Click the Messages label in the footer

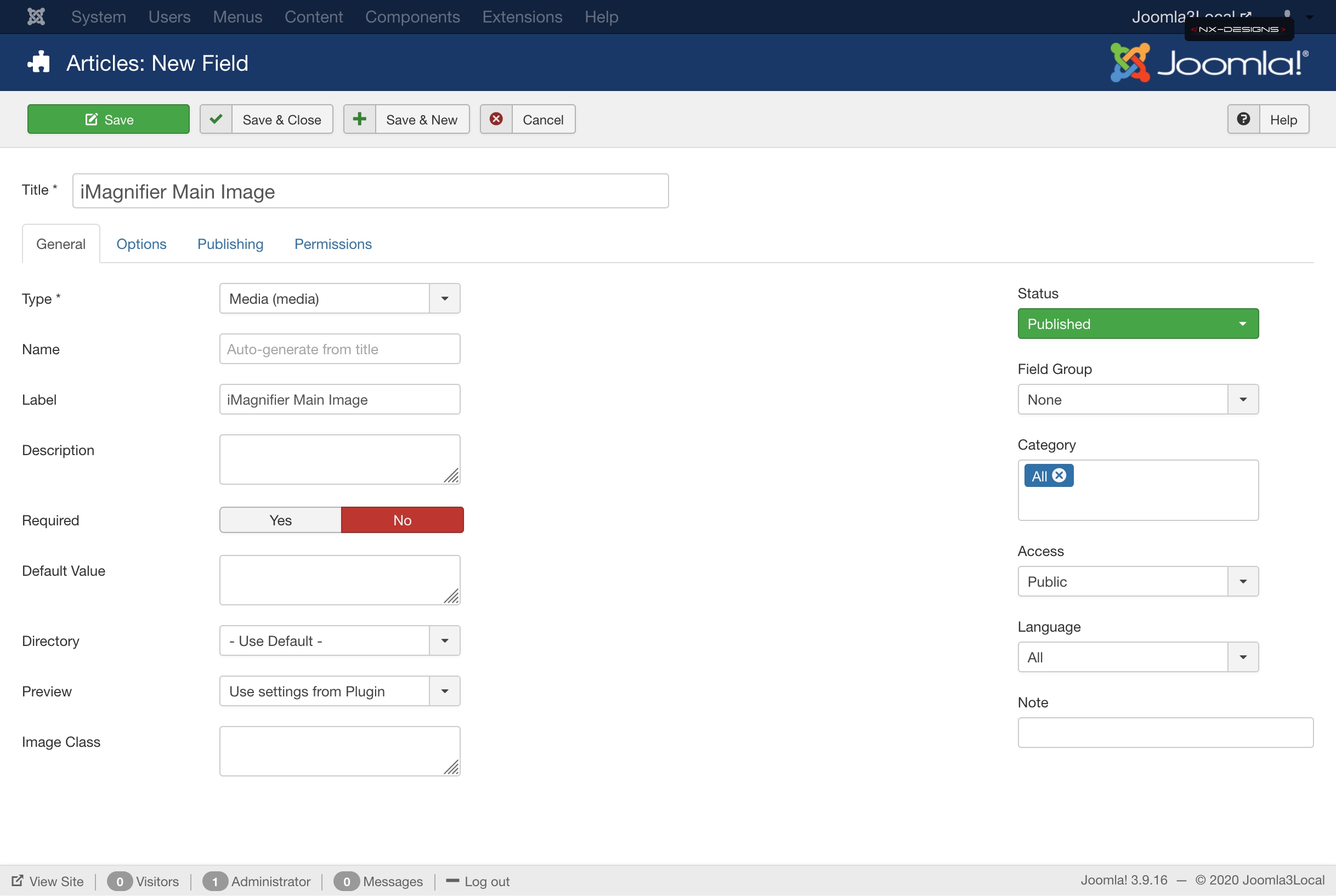tap(393, 881)
